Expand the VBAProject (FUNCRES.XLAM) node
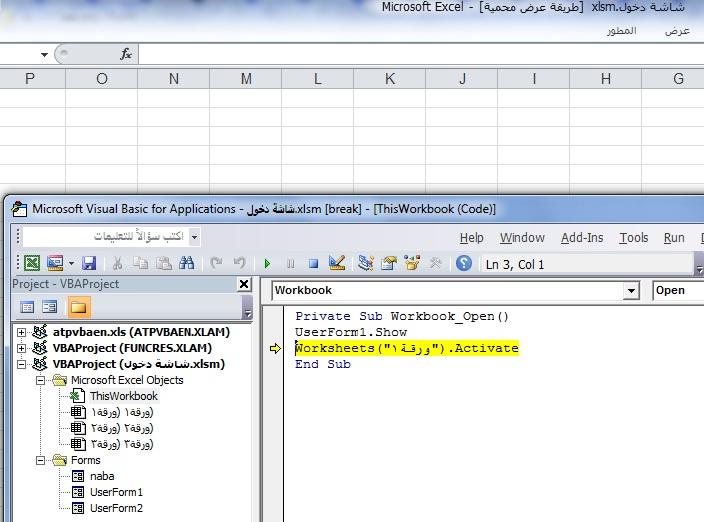Screen dimensions: 704x522 pos(21,348)
